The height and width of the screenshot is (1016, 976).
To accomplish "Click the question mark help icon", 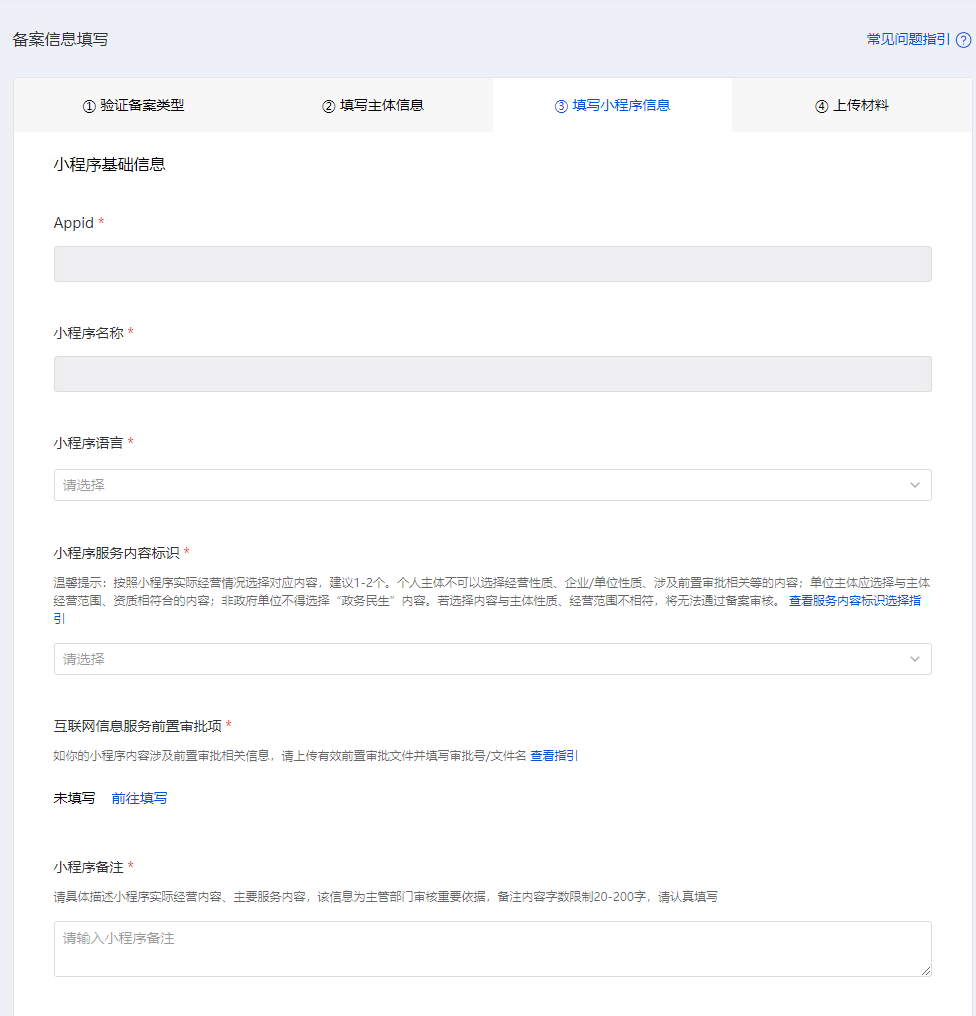I will 964,40.
